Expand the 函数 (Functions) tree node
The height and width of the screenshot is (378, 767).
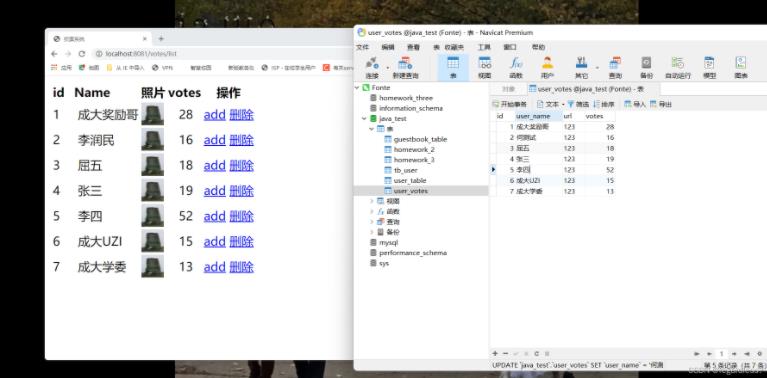point(371,211)
